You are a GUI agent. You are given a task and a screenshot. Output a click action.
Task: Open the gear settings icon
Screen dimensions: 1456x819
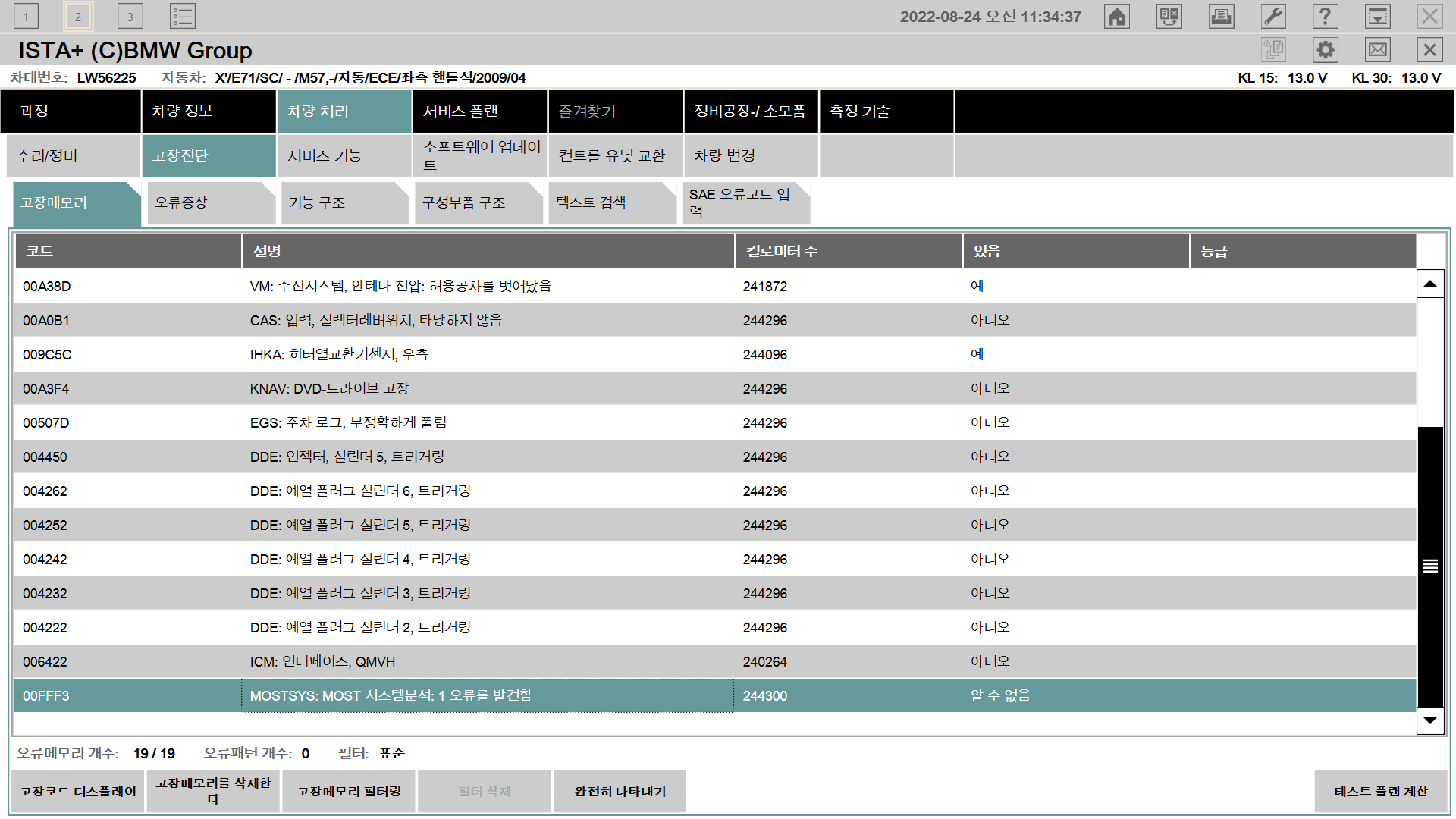tap(1325, 50)
